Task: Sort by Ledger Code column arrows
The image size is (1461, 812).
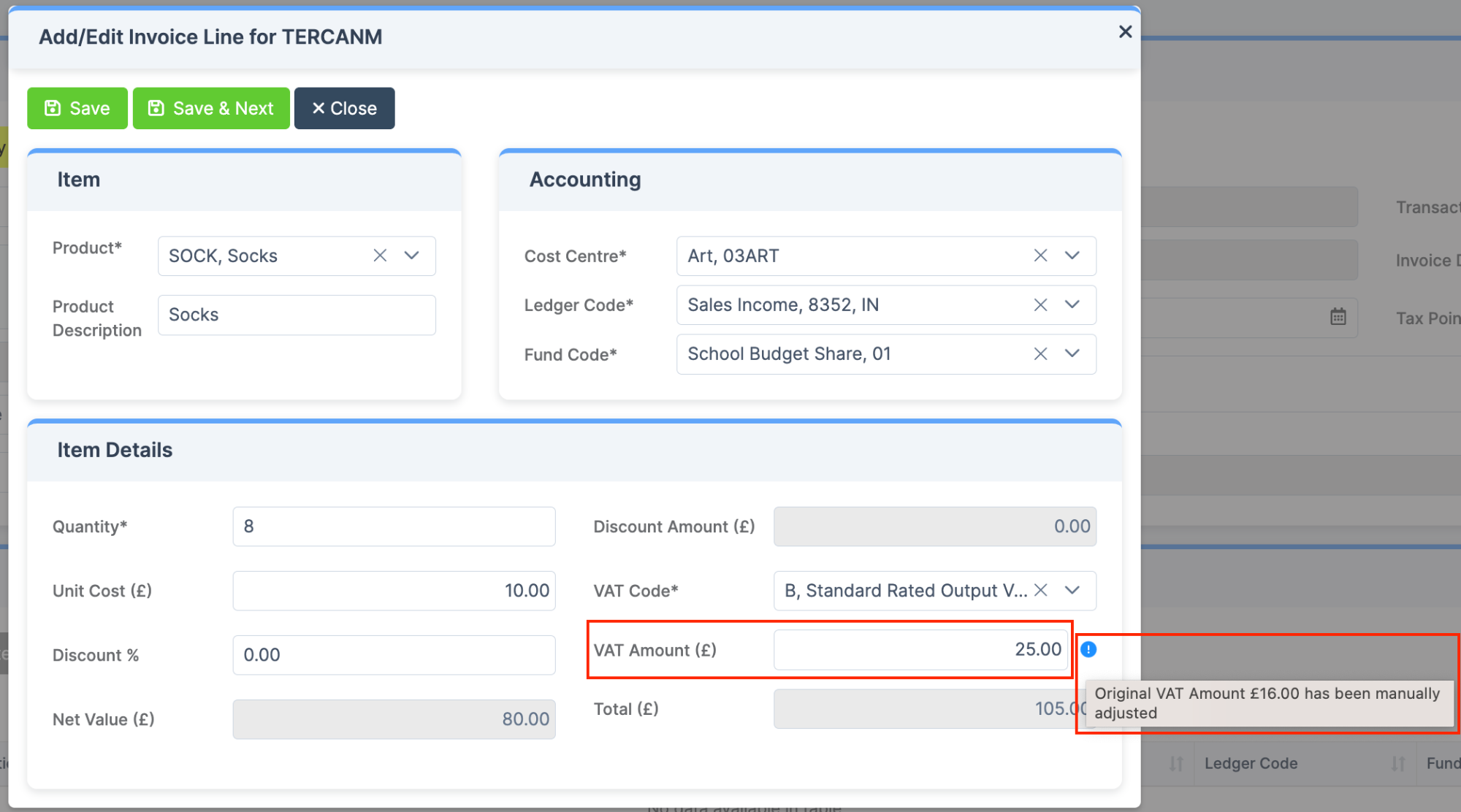Action: click(1397, 763)
